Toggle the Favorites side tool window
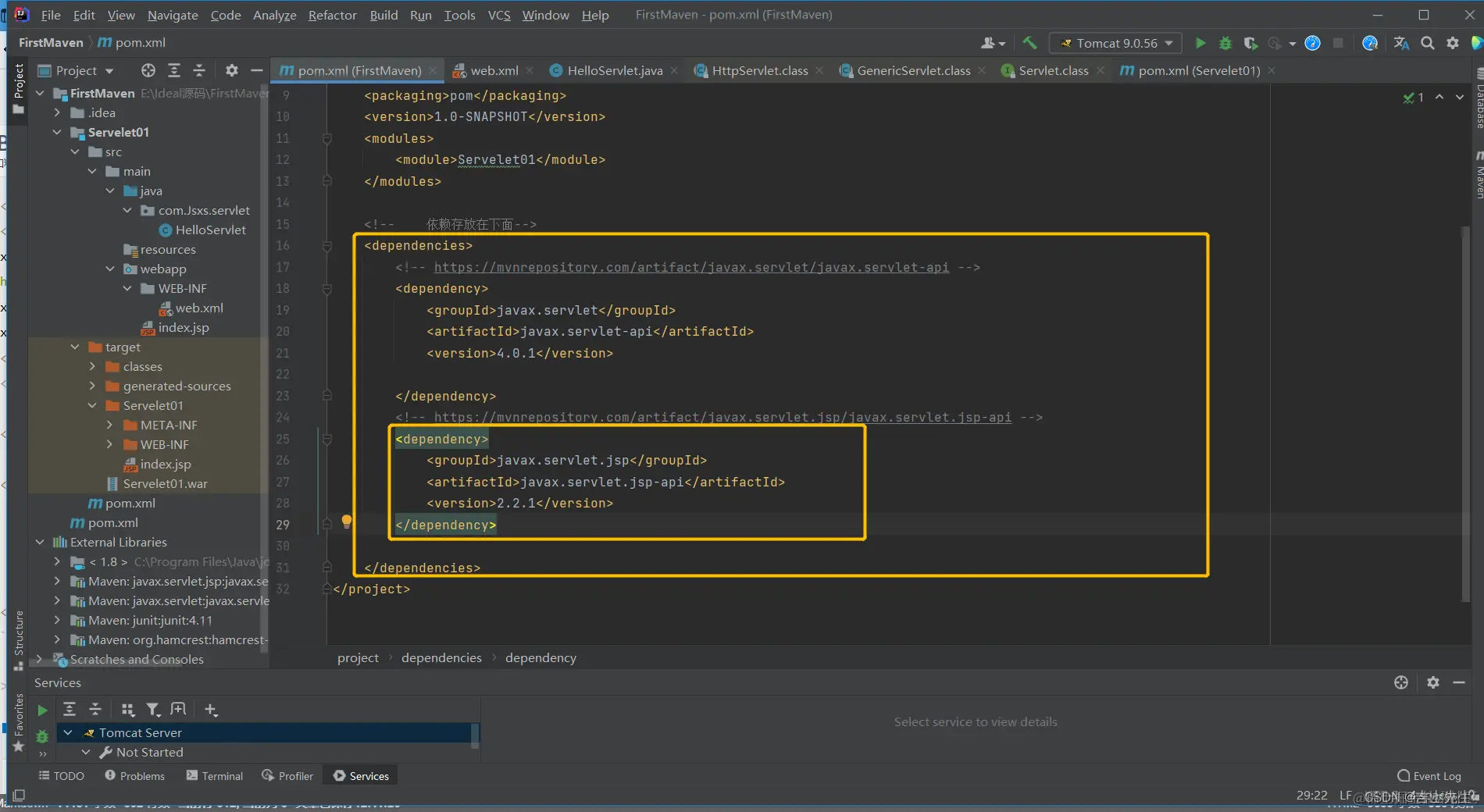1484x812 pixels. pyautogui.click(x=19, y=723)
